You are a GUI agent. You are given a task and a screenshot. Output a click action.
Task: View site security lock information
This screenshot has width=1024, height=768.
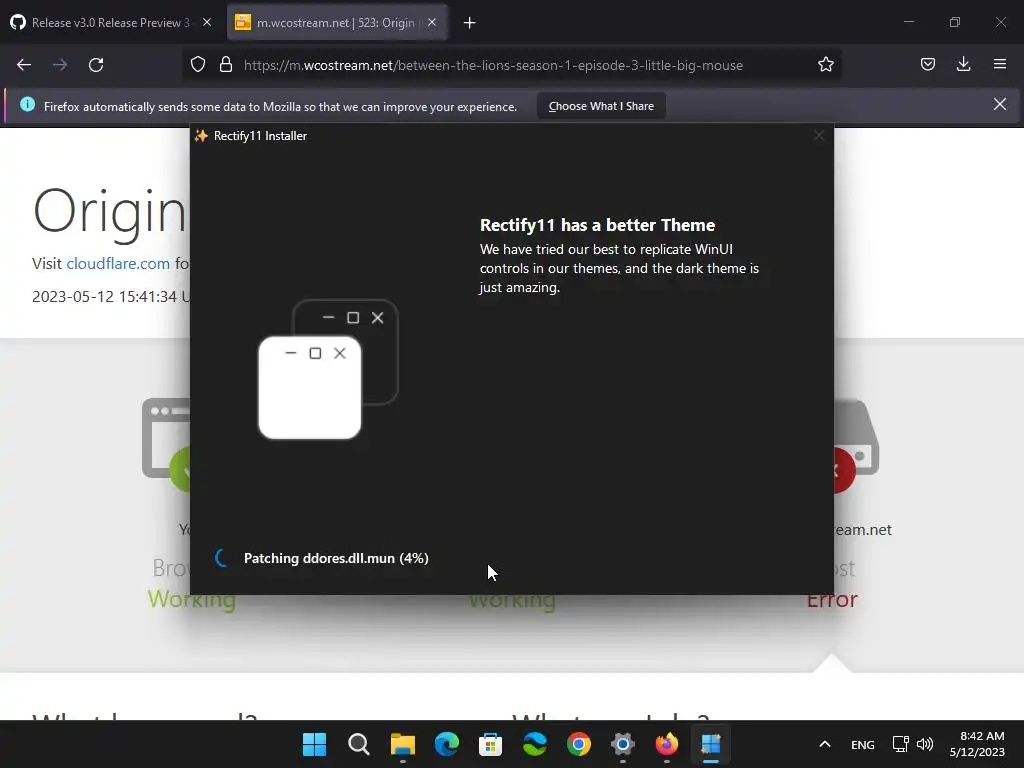[226, 65]
